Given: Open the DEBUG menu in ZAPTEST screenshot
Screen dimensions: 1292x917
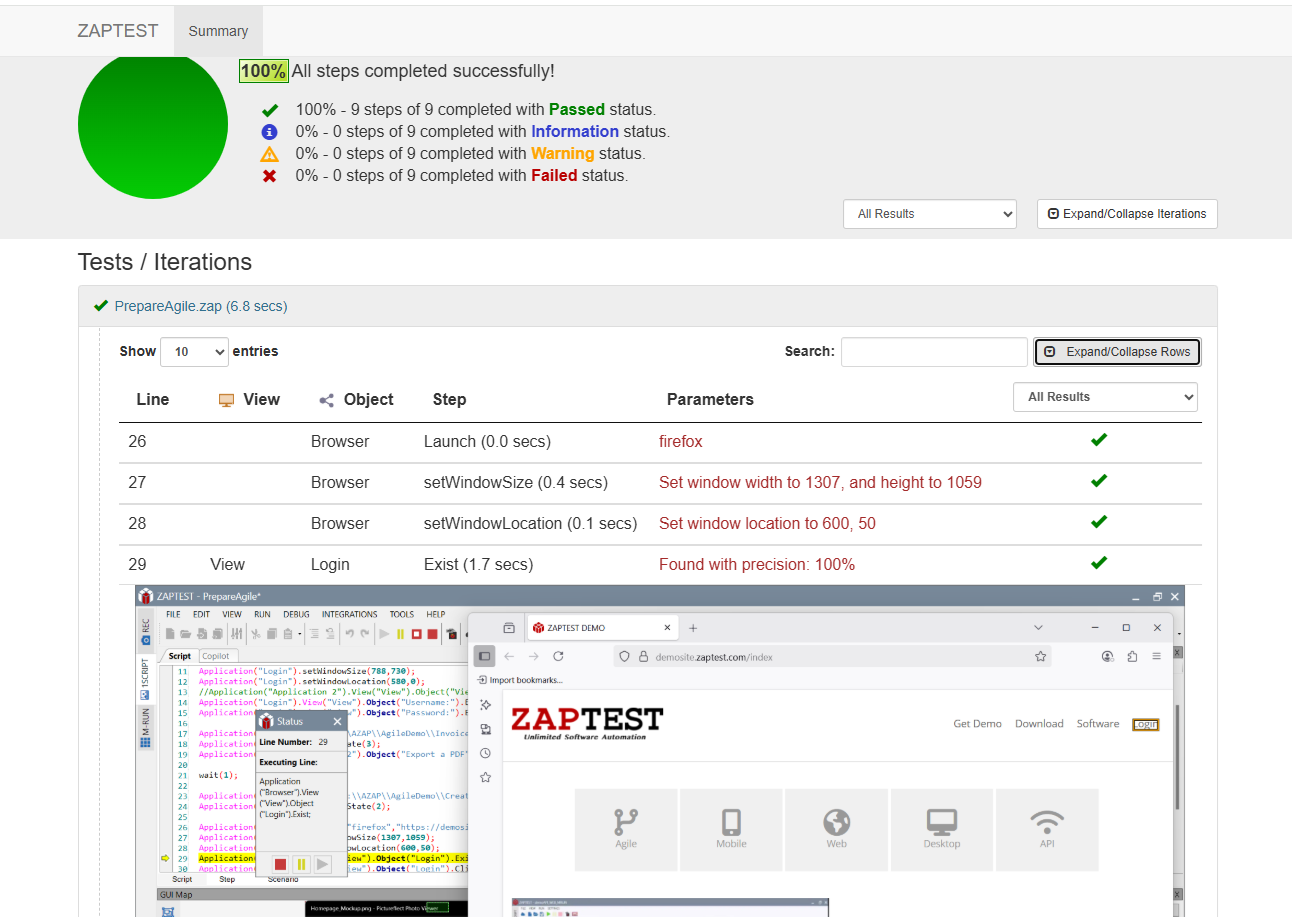Looking at the screenshot, I should 296,614.
